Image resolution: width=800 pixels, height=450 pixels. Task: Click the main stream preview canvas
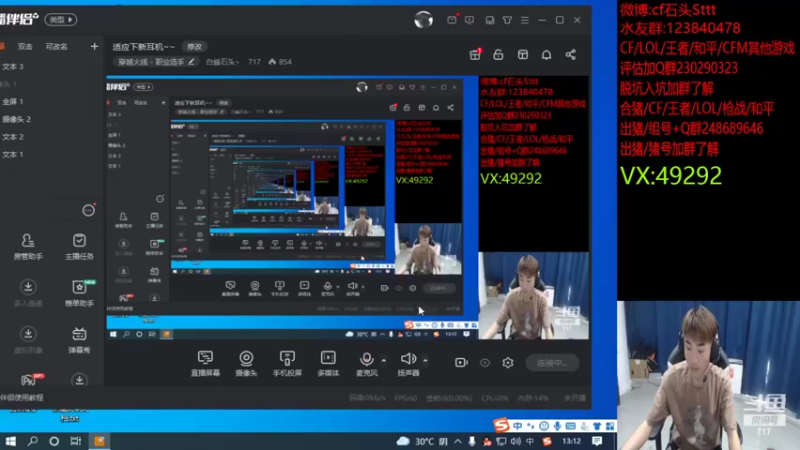[347, 208]
